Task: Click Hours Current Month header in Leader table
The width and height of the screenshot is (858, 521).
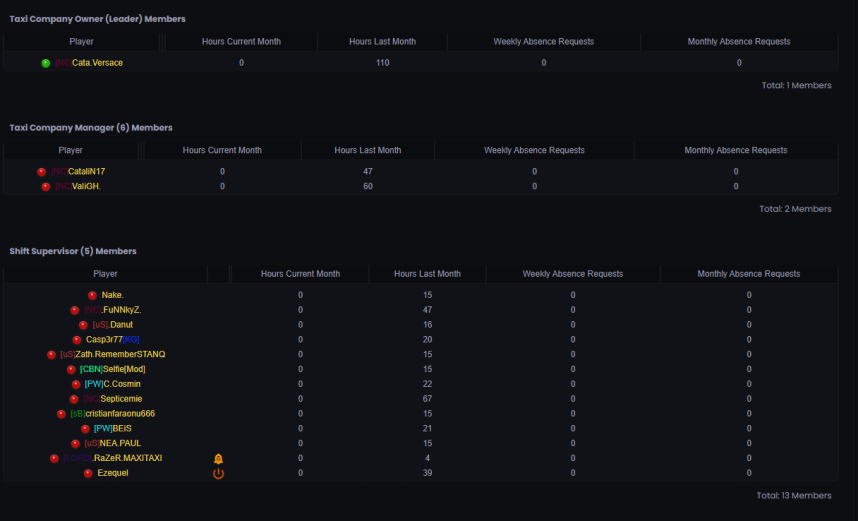Action: point(241,42)
